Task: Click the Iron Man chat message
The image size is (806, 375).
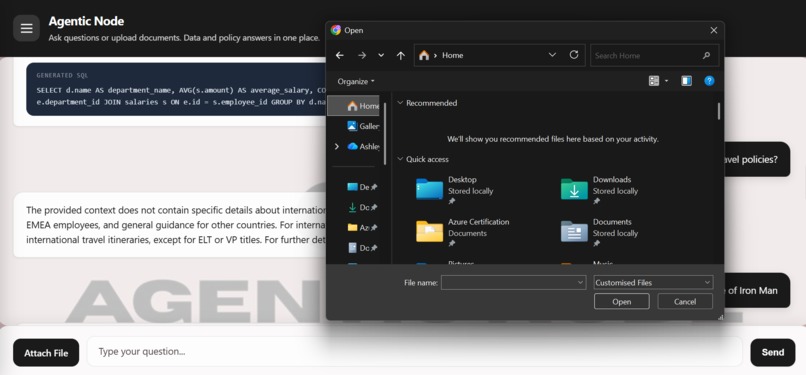Action: [x=757, y=290]
